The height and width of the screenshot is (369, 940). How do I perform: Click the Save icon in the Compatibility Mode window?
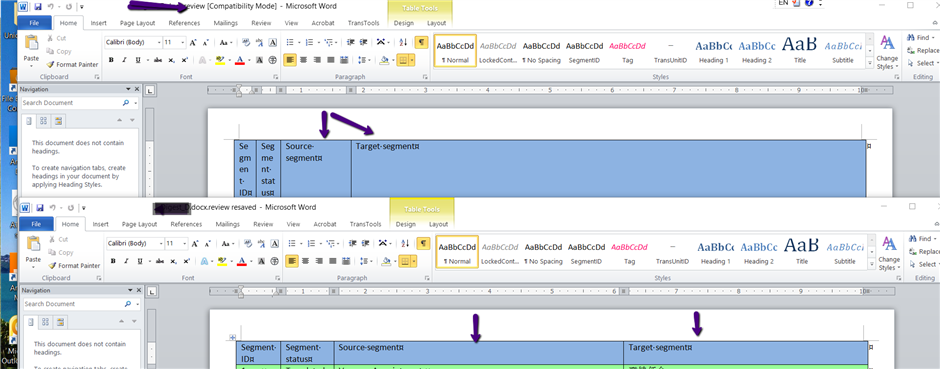[38, 7]
